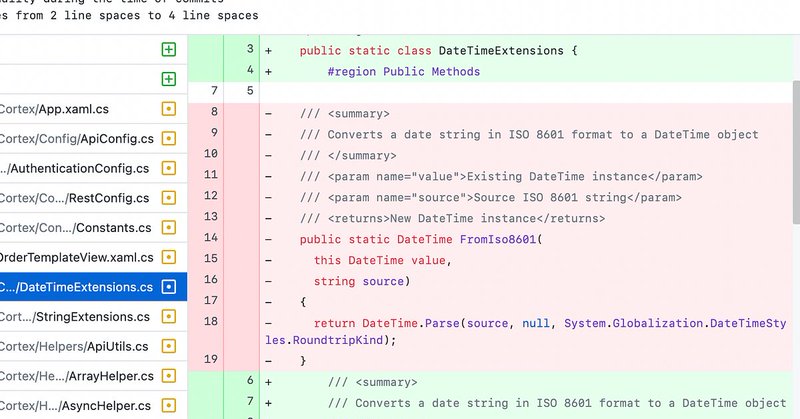This screenshot has width=800, height=419.
Task: Click new line number 3
Action: (250, 48)
